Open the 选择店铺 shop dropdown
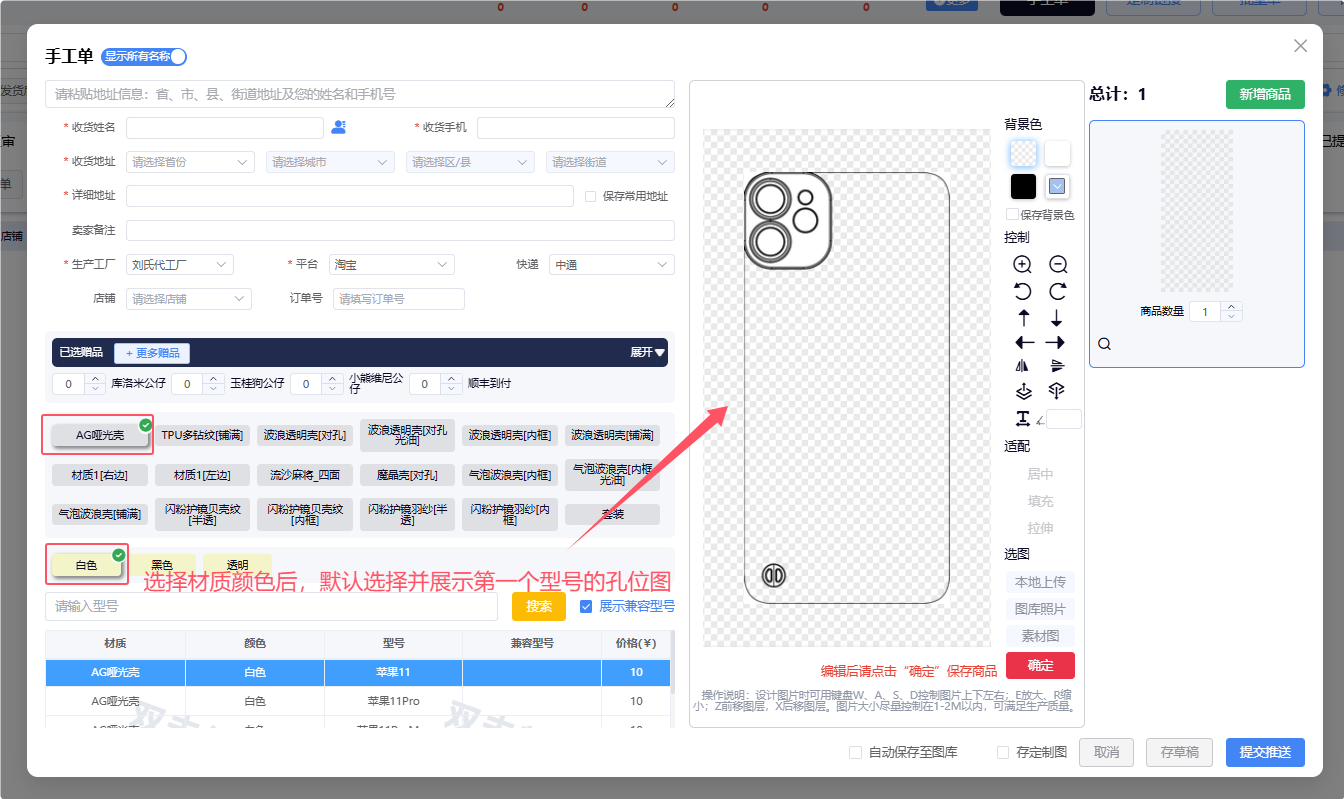Screen dimensions: 1344x799 pyautogui.click(x=188, y=299)
